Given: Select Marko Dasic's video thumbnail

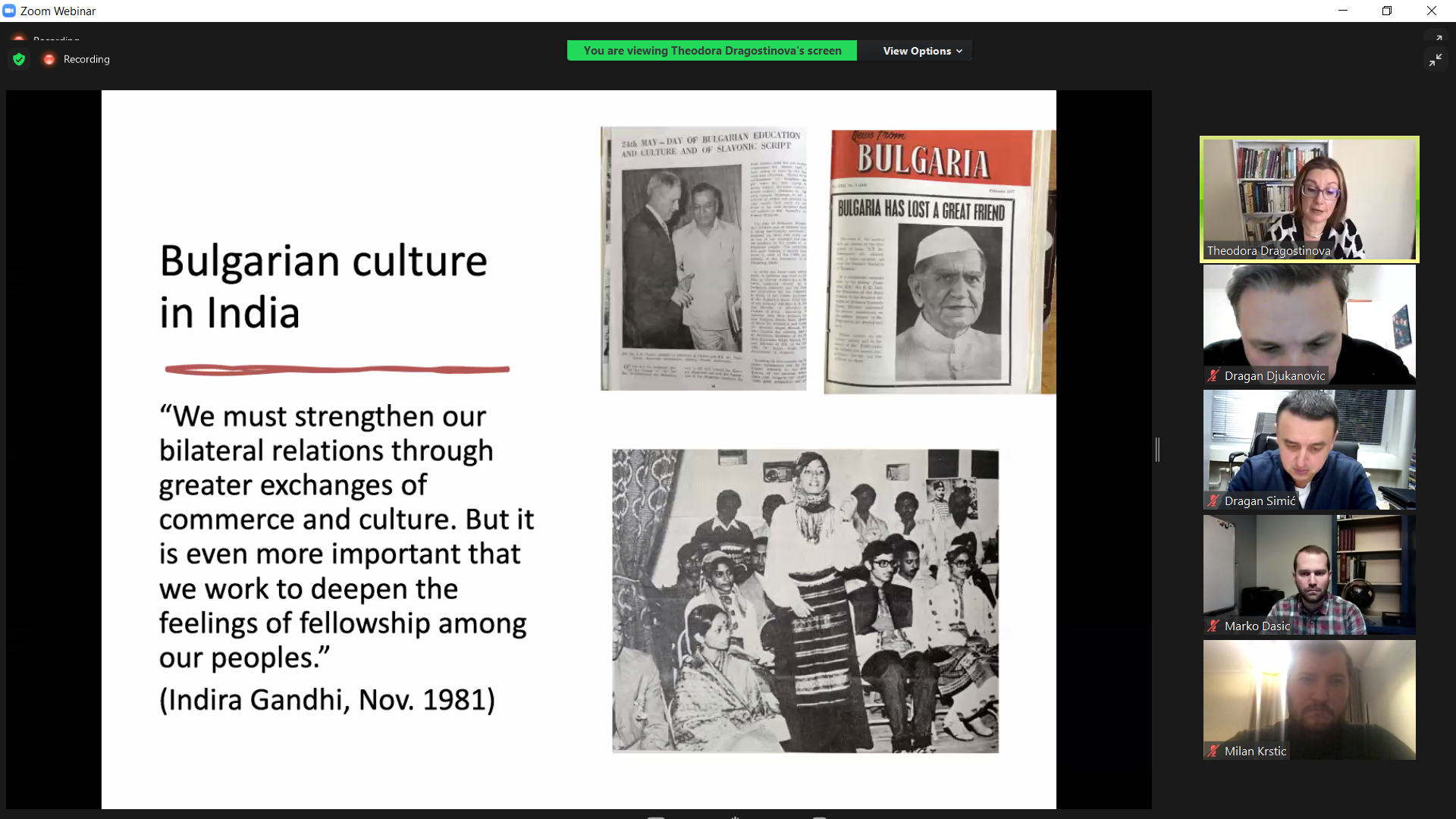Looking at the screenshot, I should pyautogui.click(x=1309, y=575).
